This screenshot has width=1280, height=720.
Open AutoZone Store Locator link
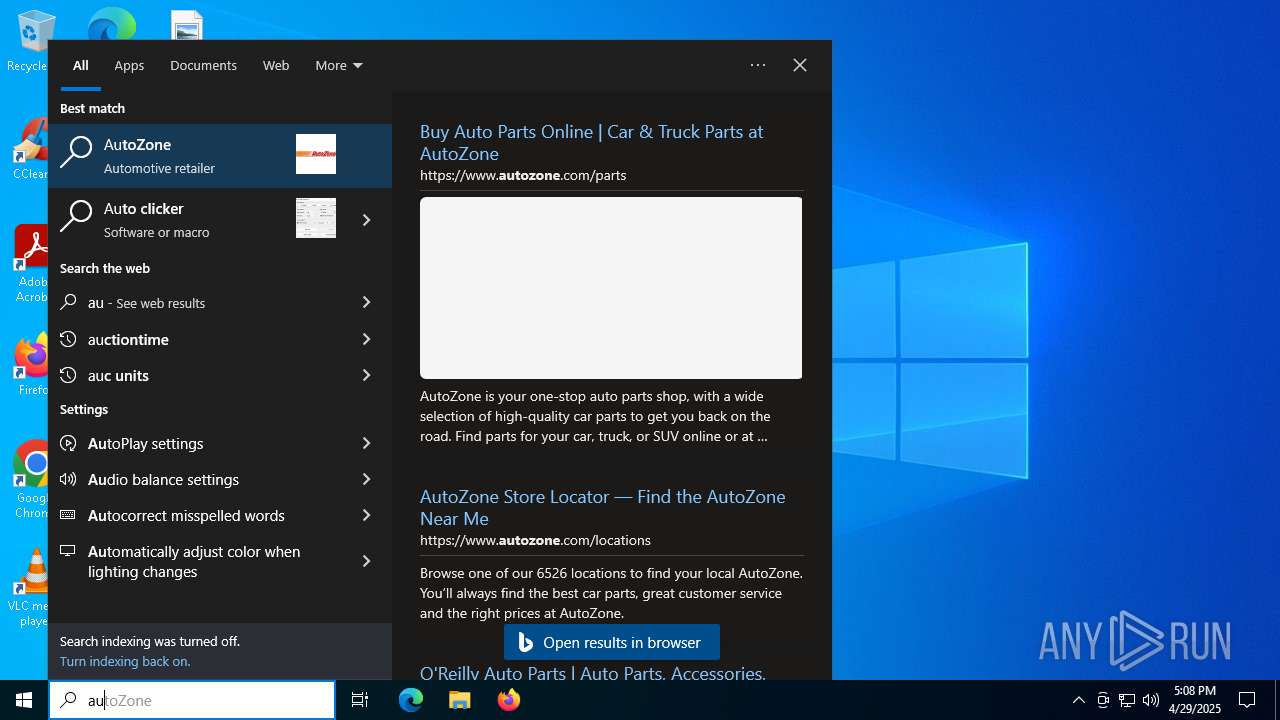[x=602, y=507]
